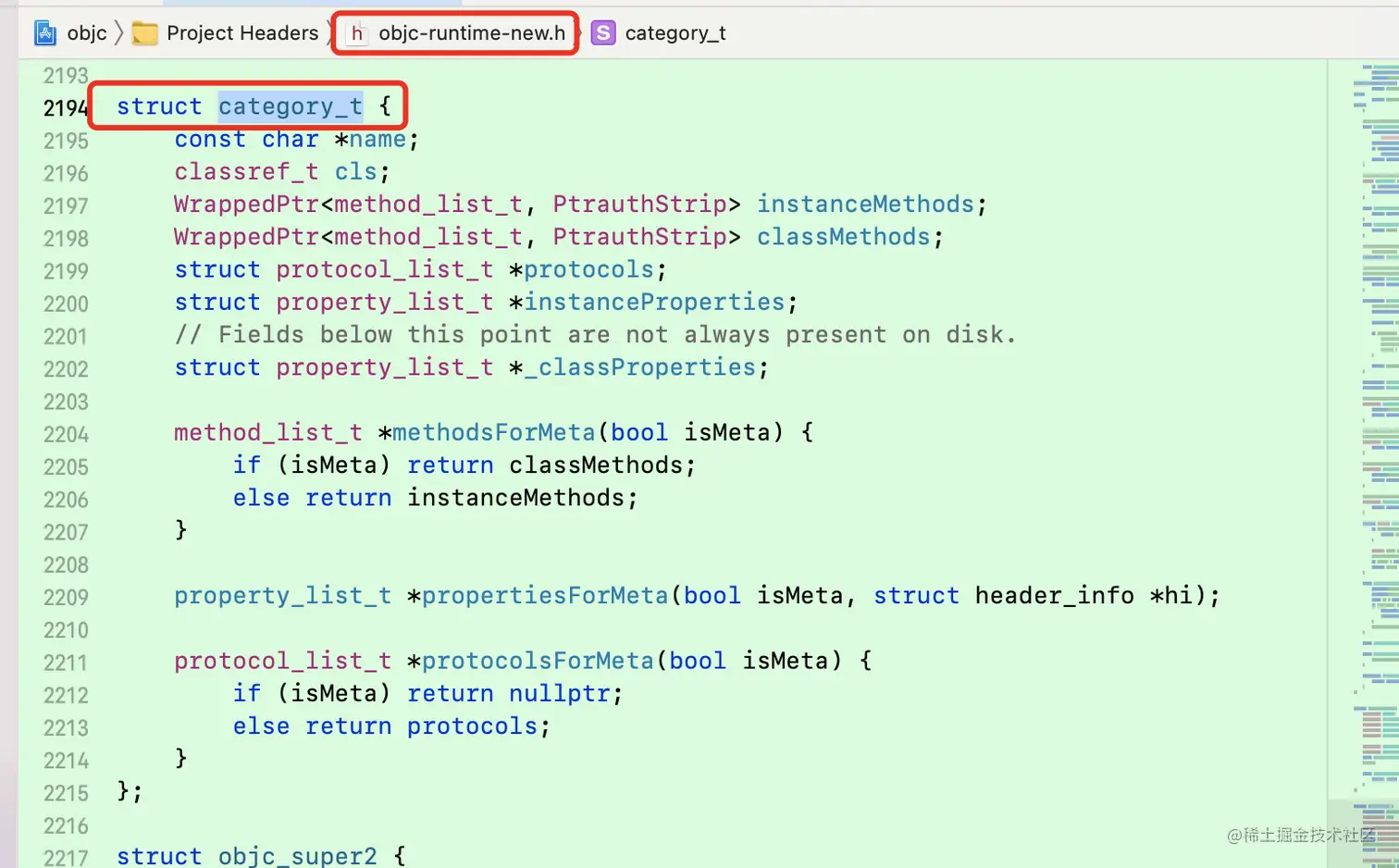Click line number 2211 in gutter

click(x=66, y=663)
